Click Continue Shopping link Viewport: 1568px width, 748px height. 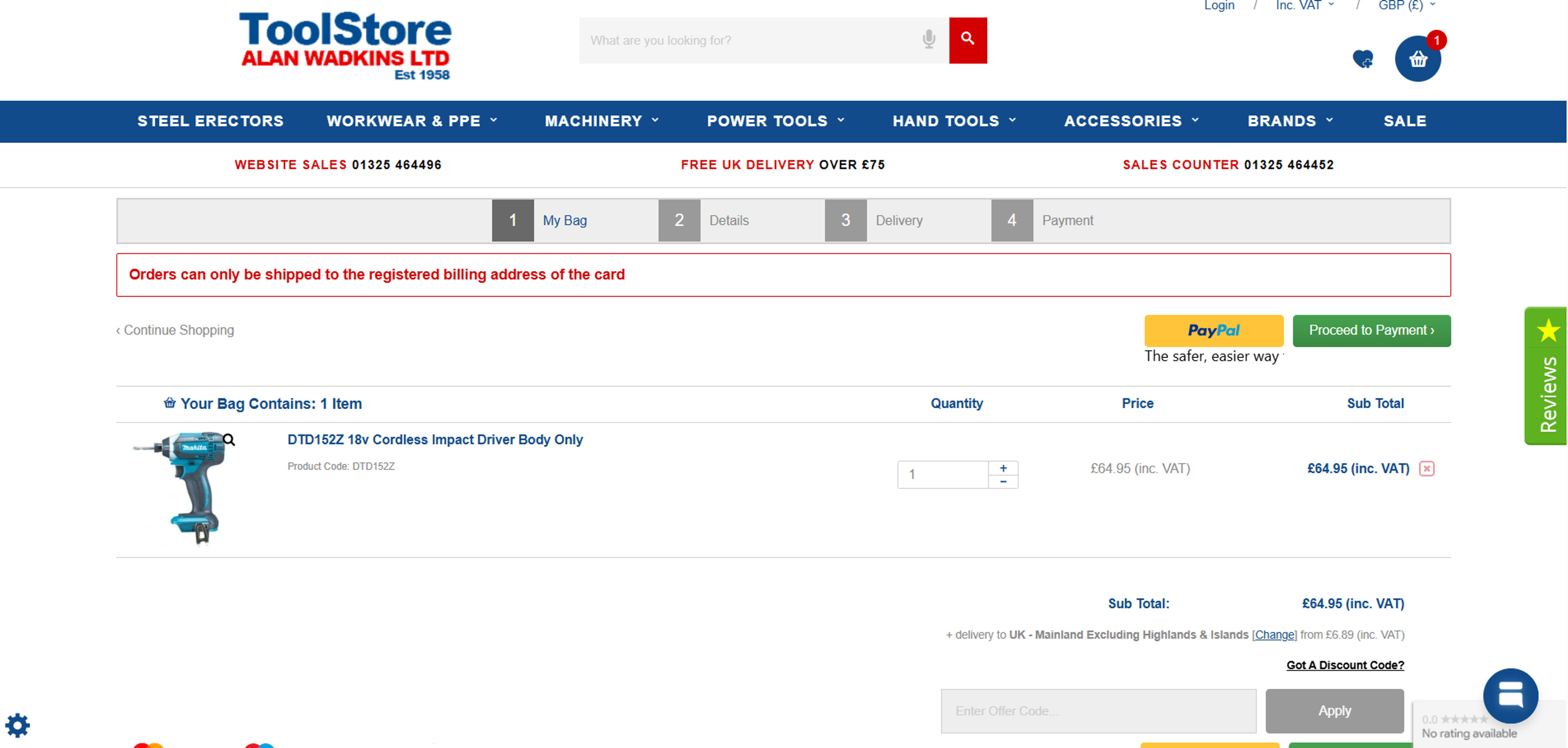[175, 330]
